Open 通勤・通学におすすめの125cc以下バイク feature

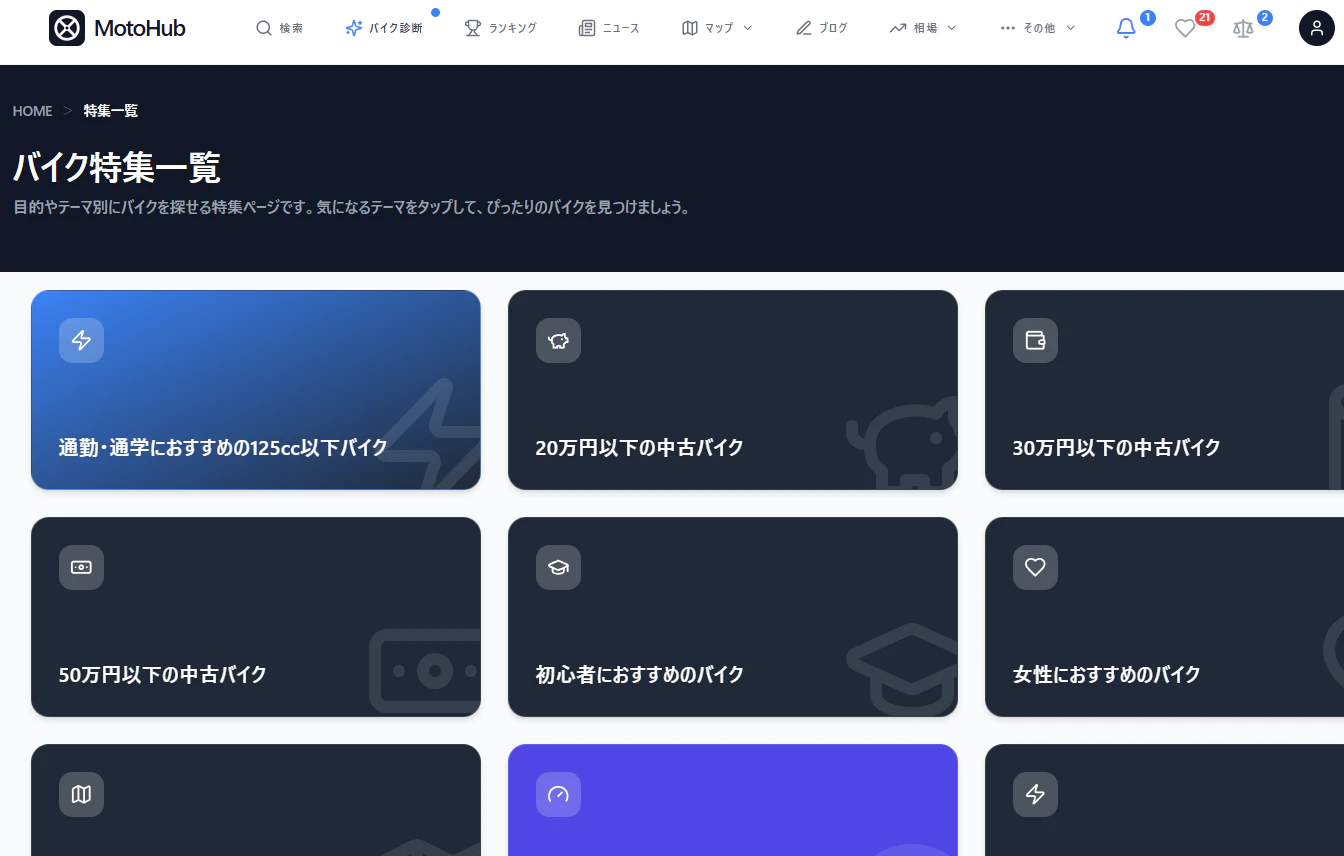pyautogui.click(x=256, y=390)
